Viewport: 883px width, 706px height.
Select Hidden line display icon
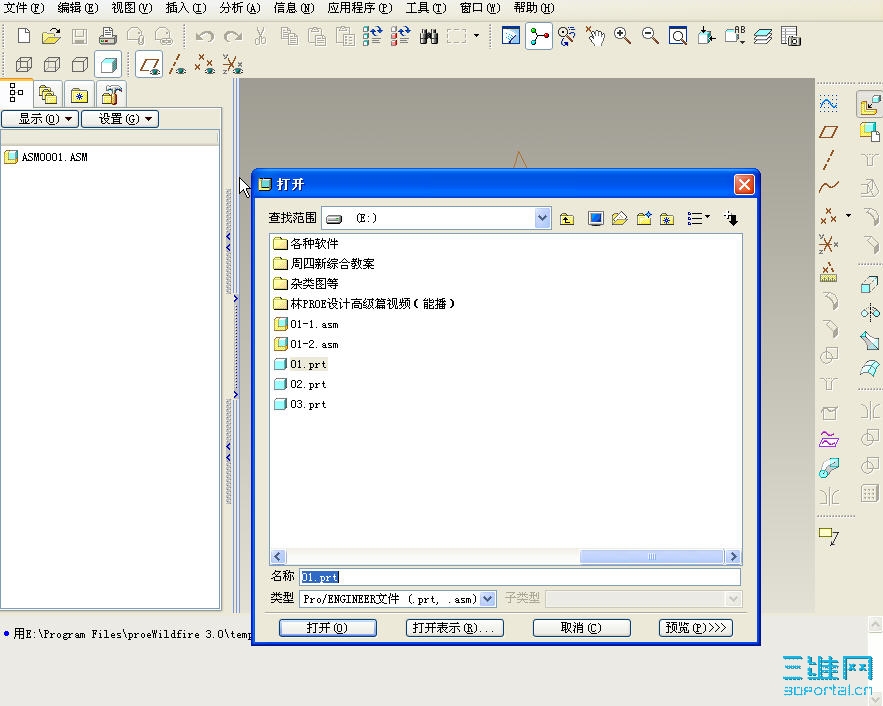click(52, 65)
